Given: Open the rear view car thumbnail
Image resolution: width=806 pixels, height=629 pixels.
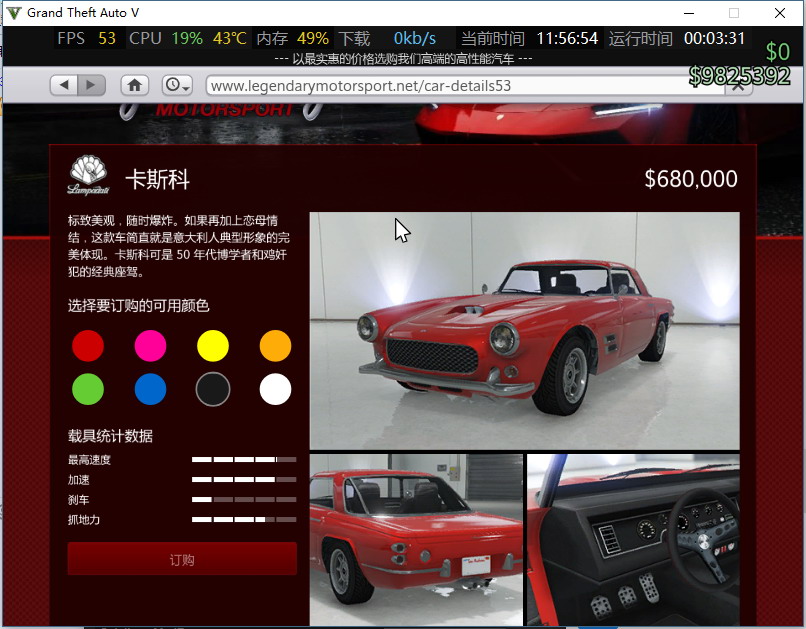Looking at the screenshot, I should (x=416, y=540).
